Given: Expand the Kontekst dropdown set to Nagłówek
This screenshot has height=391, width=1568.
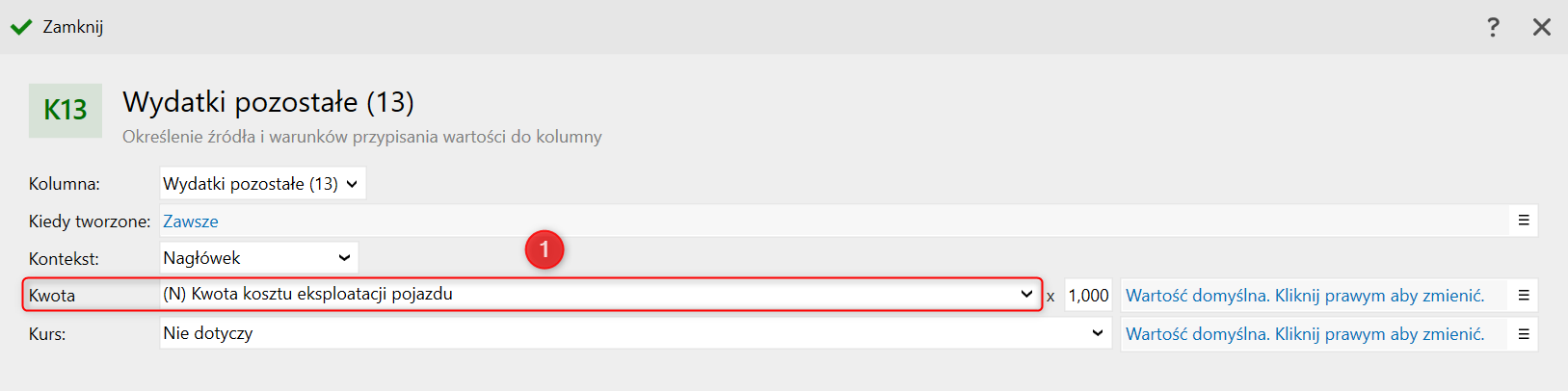Looking at the screenshot, I should pyautogui.click(x=258, y=257).
